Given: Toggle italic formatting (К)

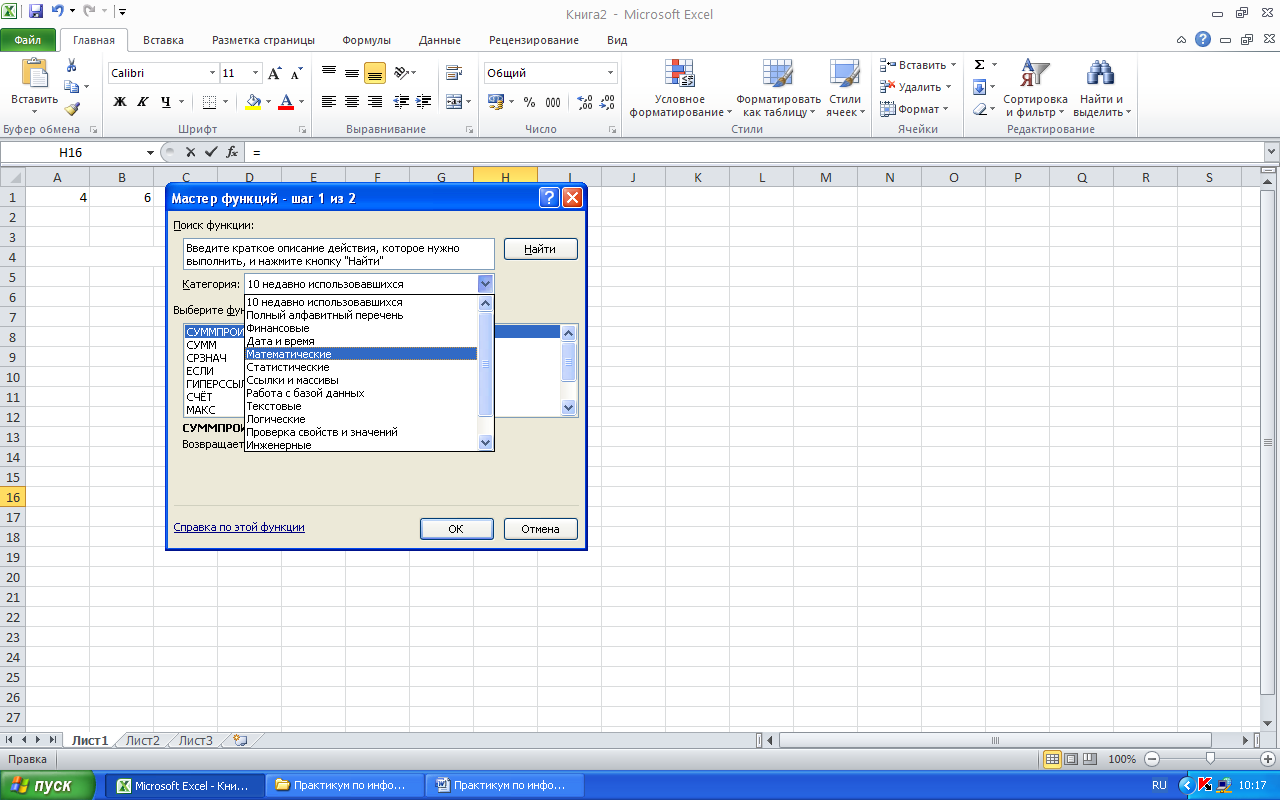Looking at the screenshot, I should (142, 101).
